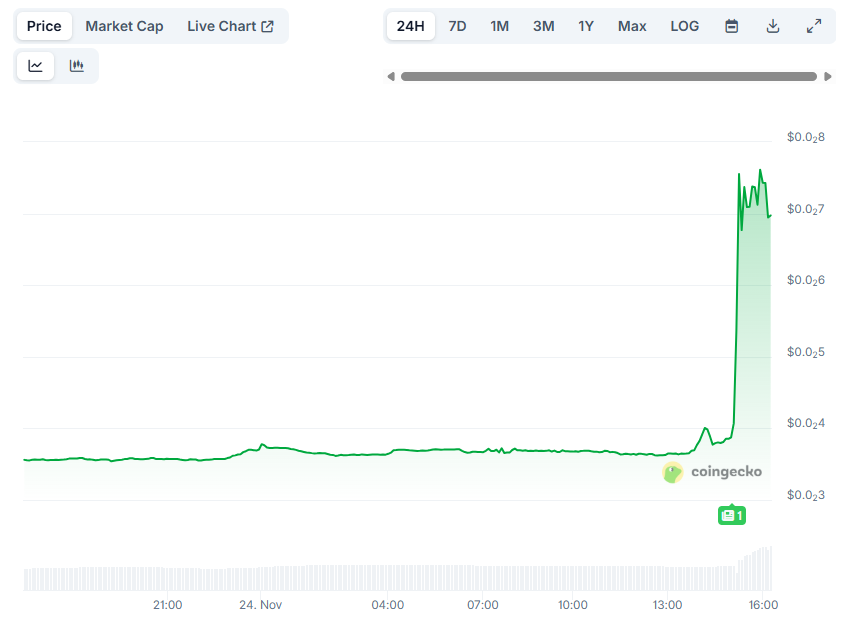Click the left arrow of the chart scrollbar

coord(391,75)
